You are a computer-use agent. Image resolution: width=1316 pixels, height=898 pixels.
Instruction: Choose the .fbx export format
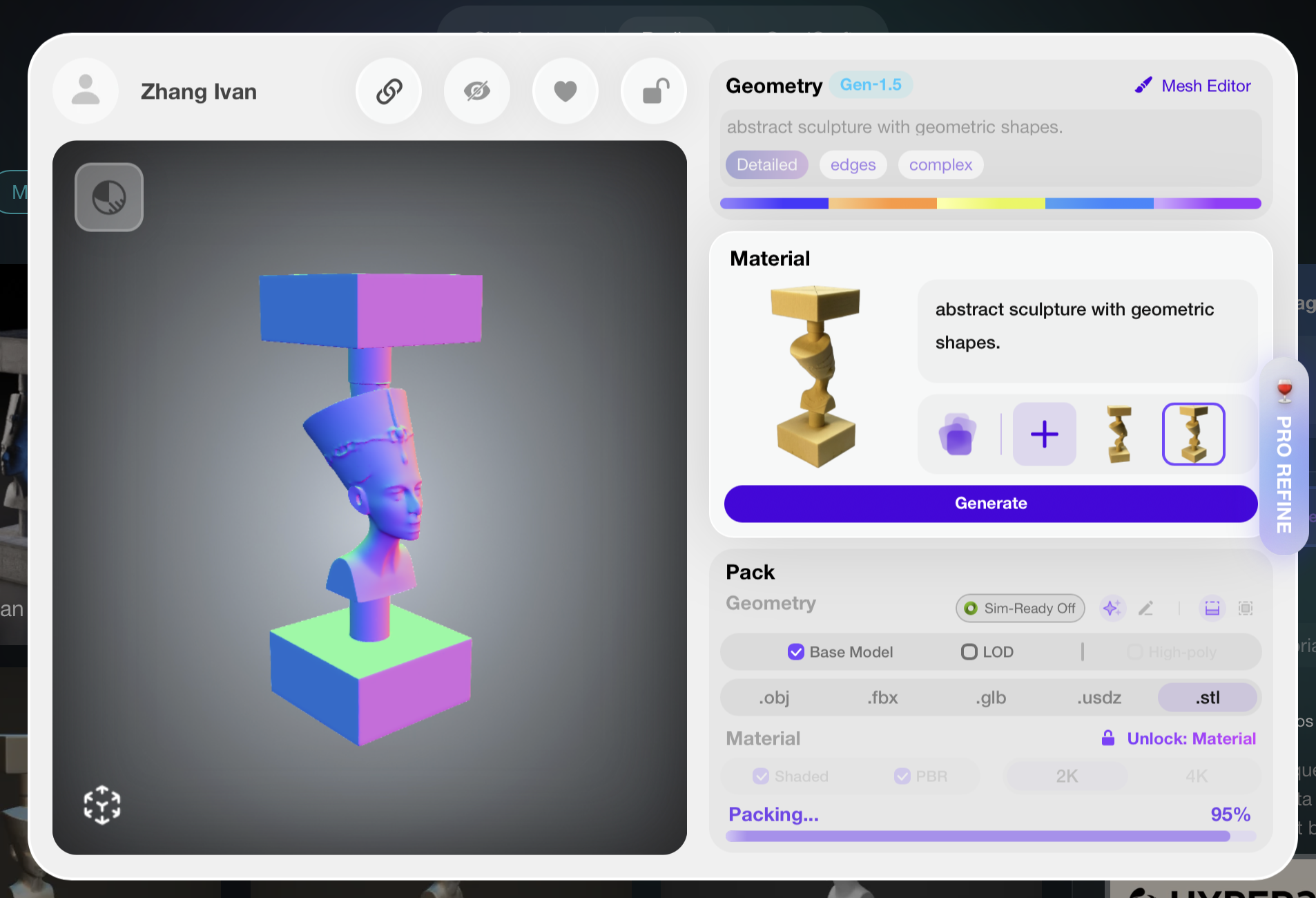pos(882,698)
